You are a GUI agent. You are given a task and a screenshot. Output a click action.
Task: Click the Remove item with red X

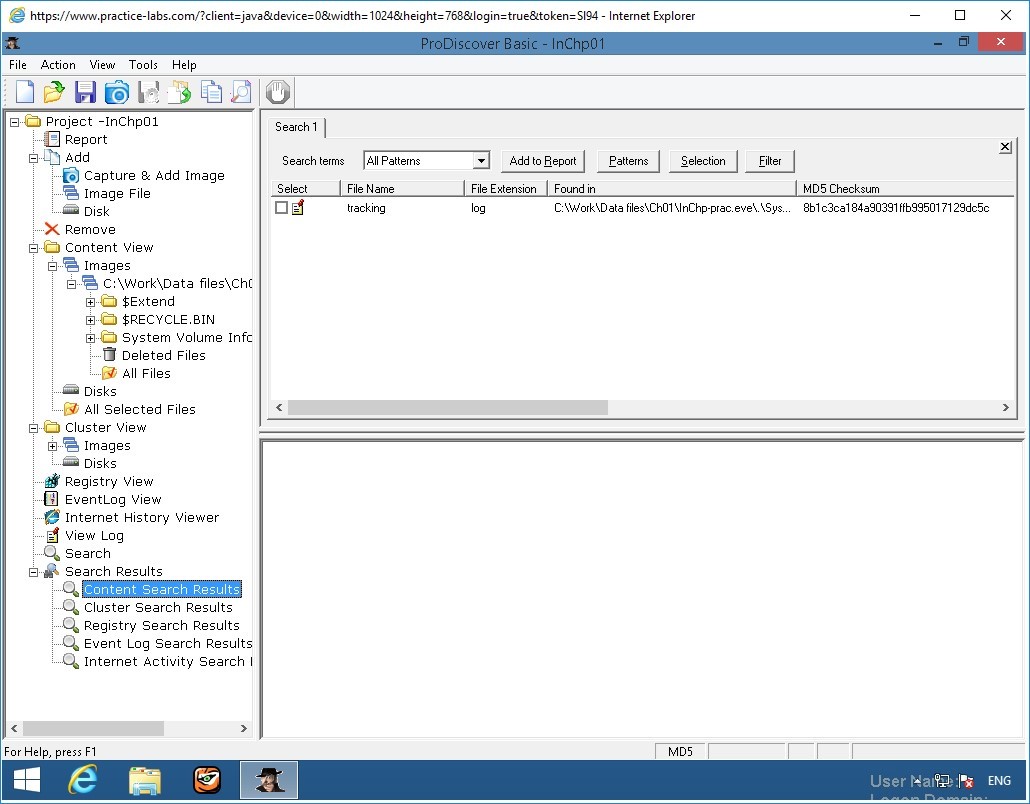click(90, 229)
